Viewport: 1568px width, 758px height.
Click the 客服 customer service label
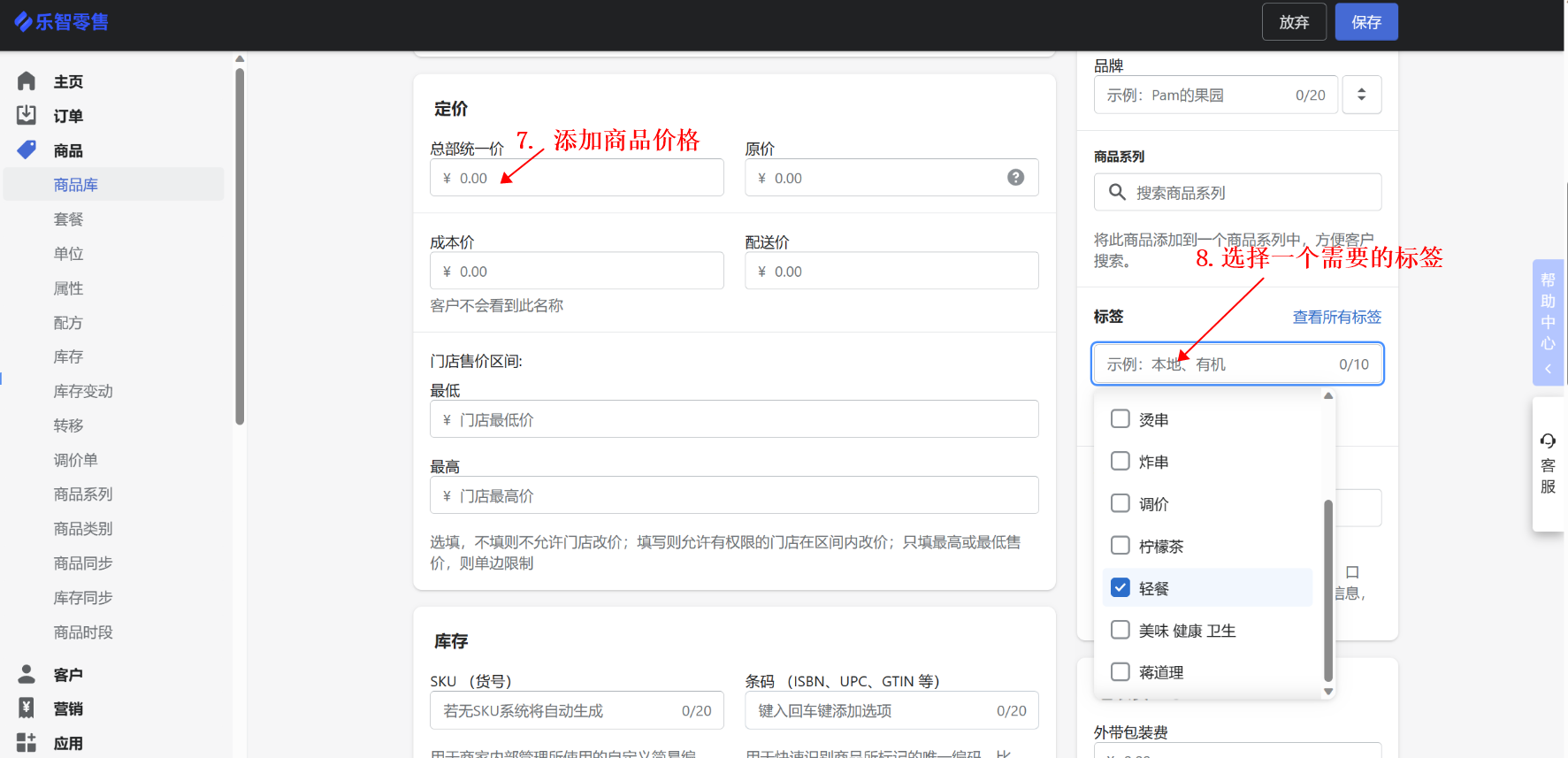(1548, 476)
